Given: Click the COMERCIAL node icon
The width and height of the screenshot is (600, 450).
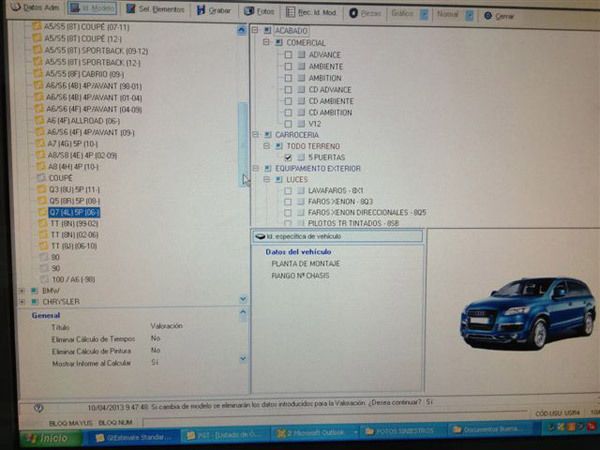Looking at the screenshot, I should tap(279, 42).
